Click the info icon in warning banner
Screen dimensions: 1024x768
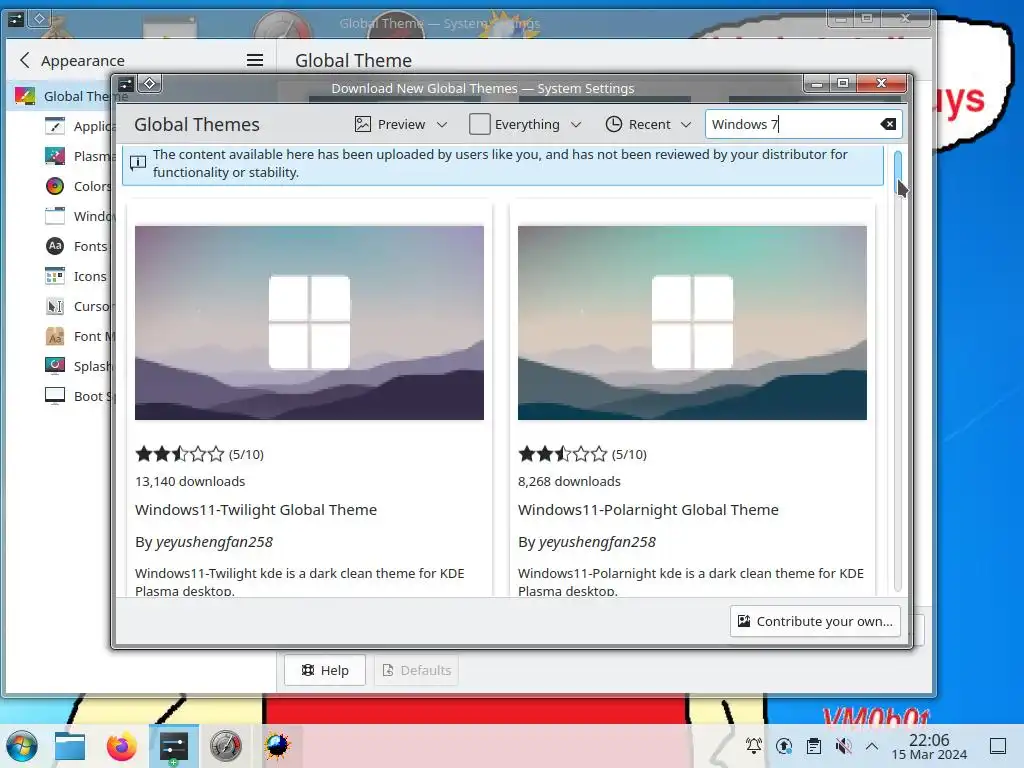click(x=138, y=163)
